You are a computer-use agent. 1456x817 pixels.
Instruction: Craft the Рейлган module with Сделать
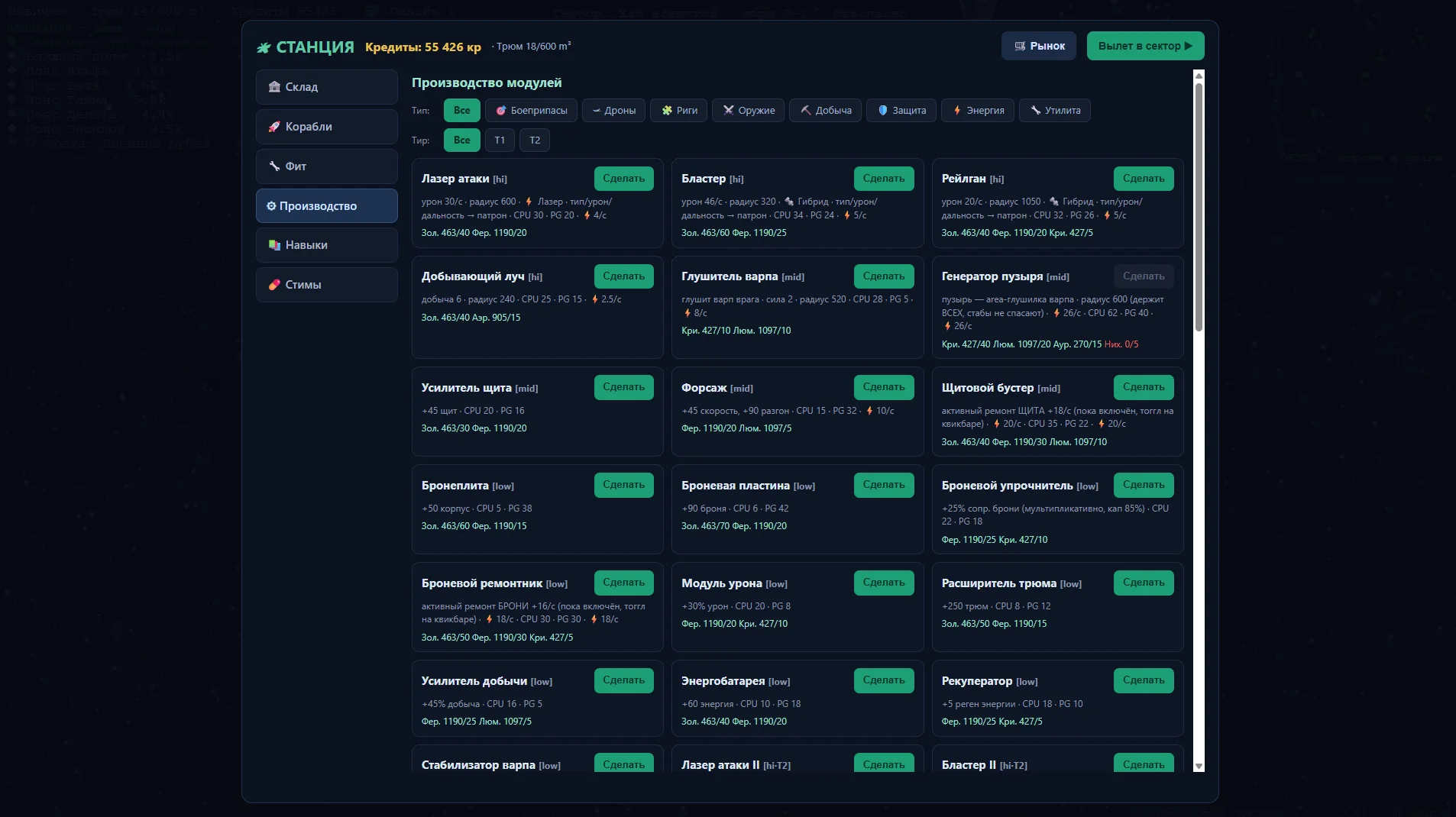(x=1144, y=179)
